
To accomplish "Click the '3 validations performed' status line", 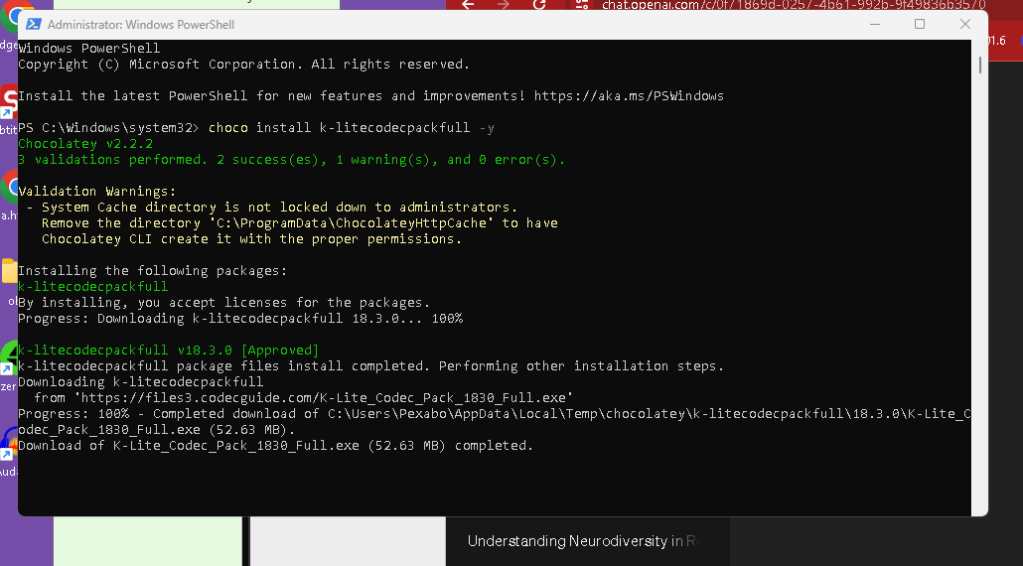I will click(292, 159).
